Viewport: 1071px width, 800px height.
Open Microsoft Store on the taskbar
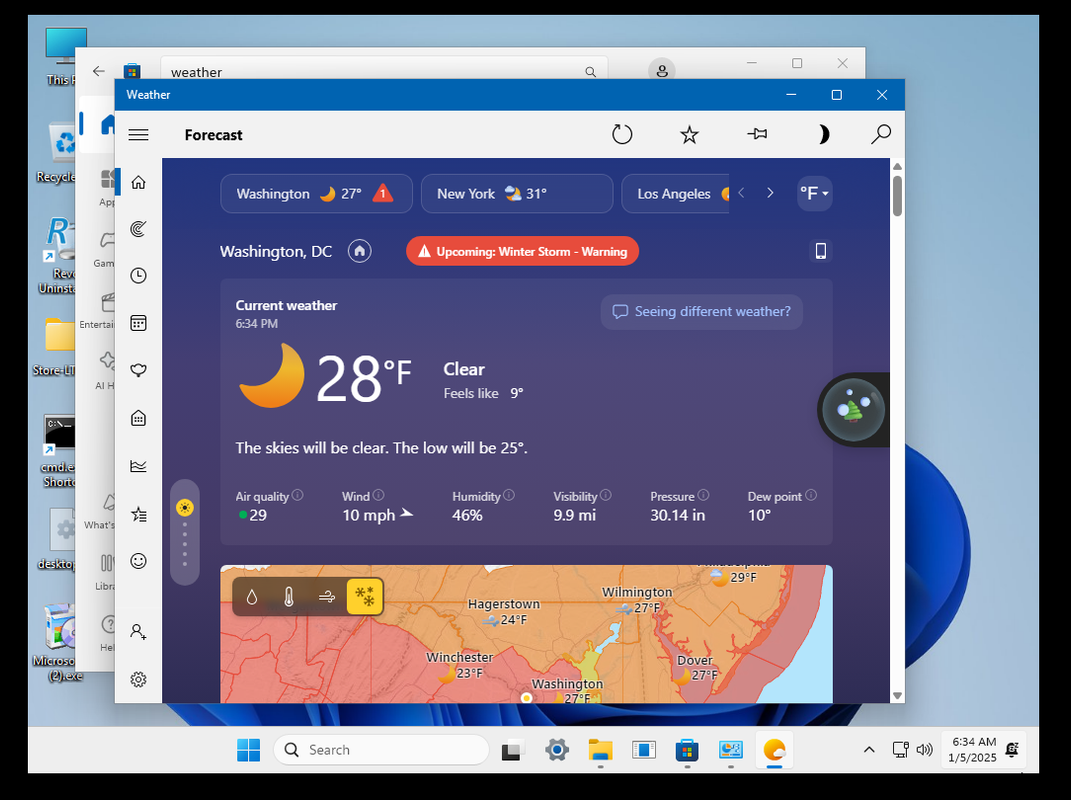point(687,750)
